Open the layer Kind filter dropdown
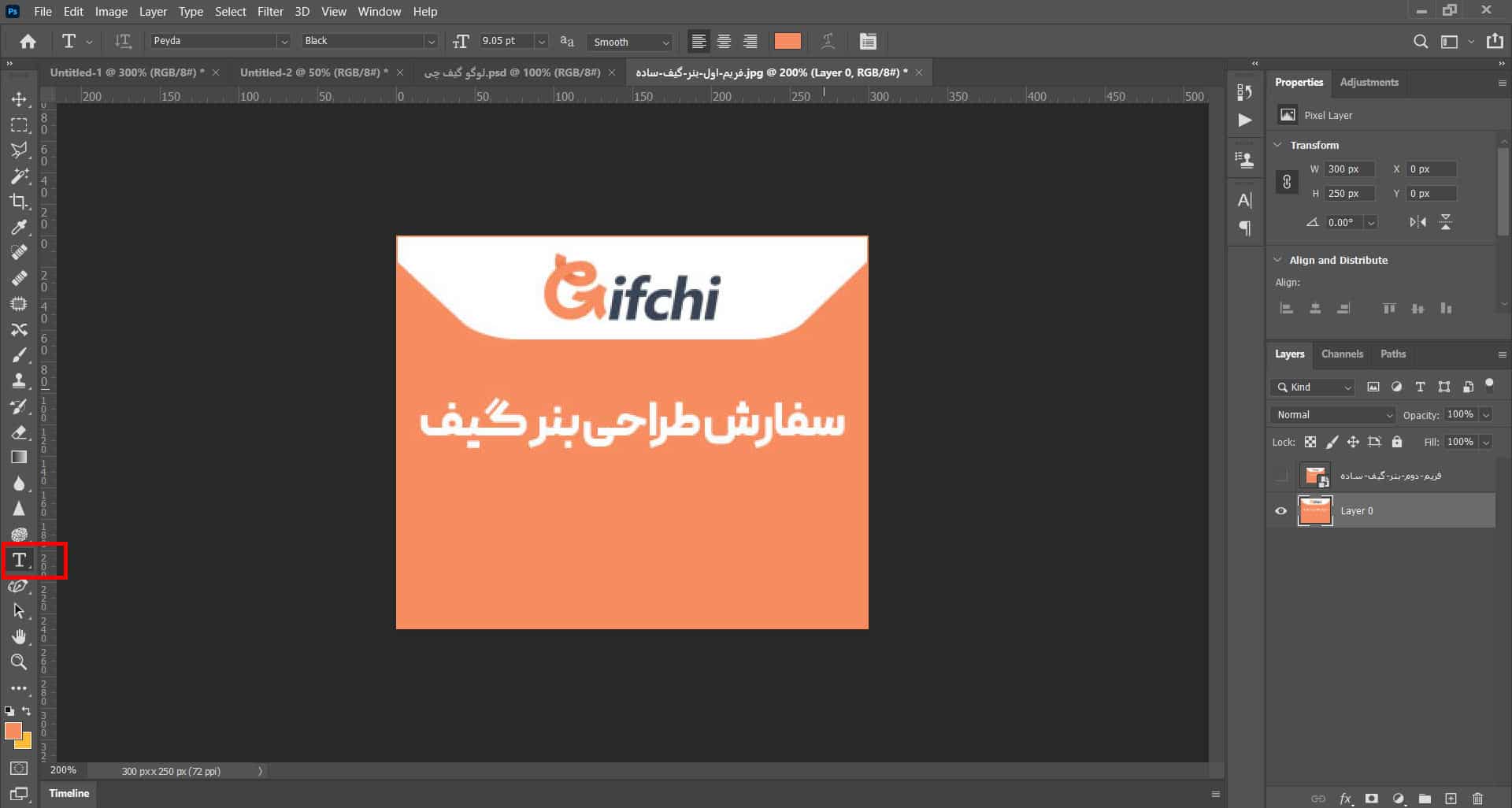1512x808 pixels. click(x=1312, y=387)
